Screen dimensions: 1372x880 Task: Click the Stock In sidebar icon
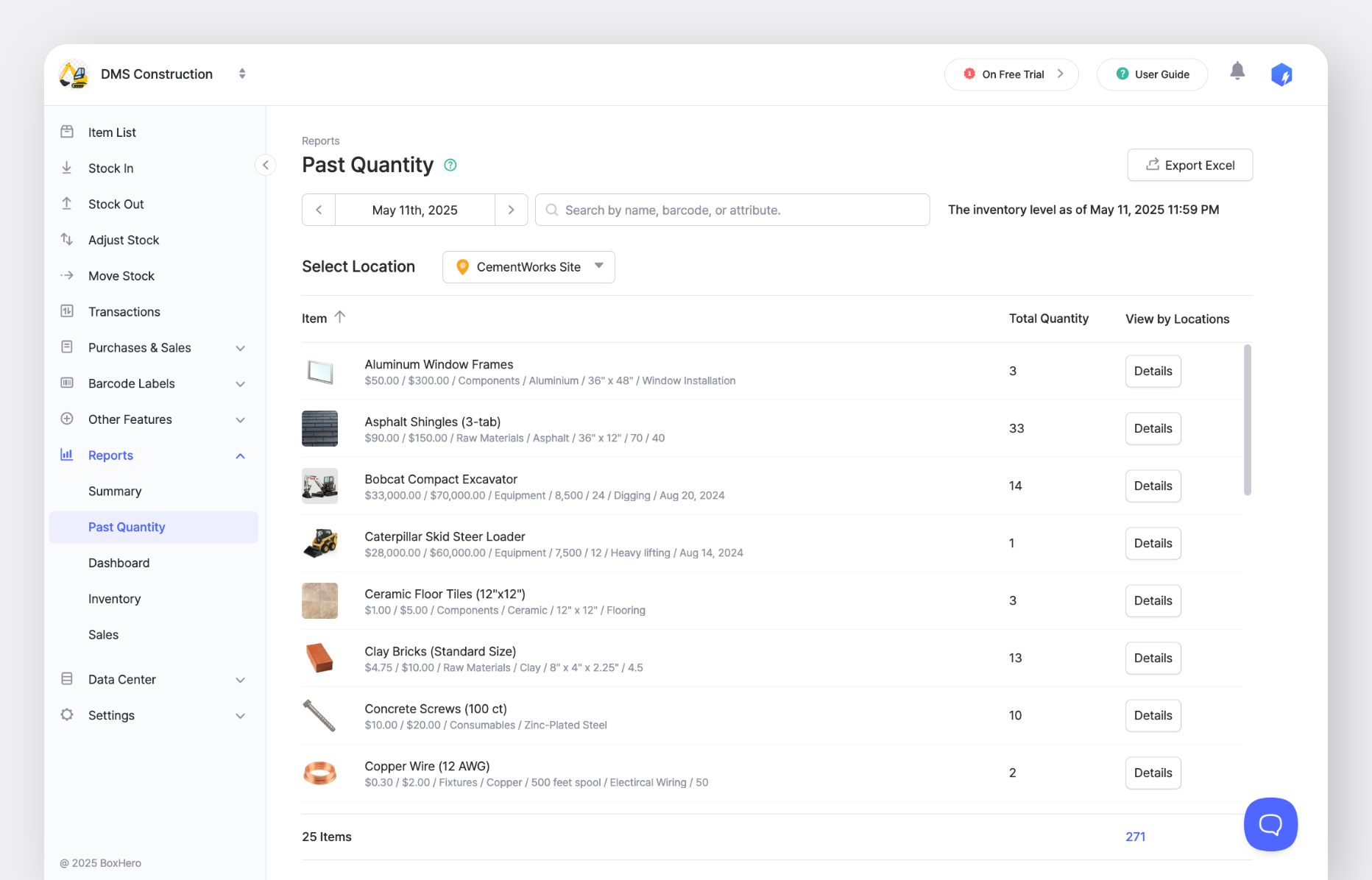click(67, 168)
